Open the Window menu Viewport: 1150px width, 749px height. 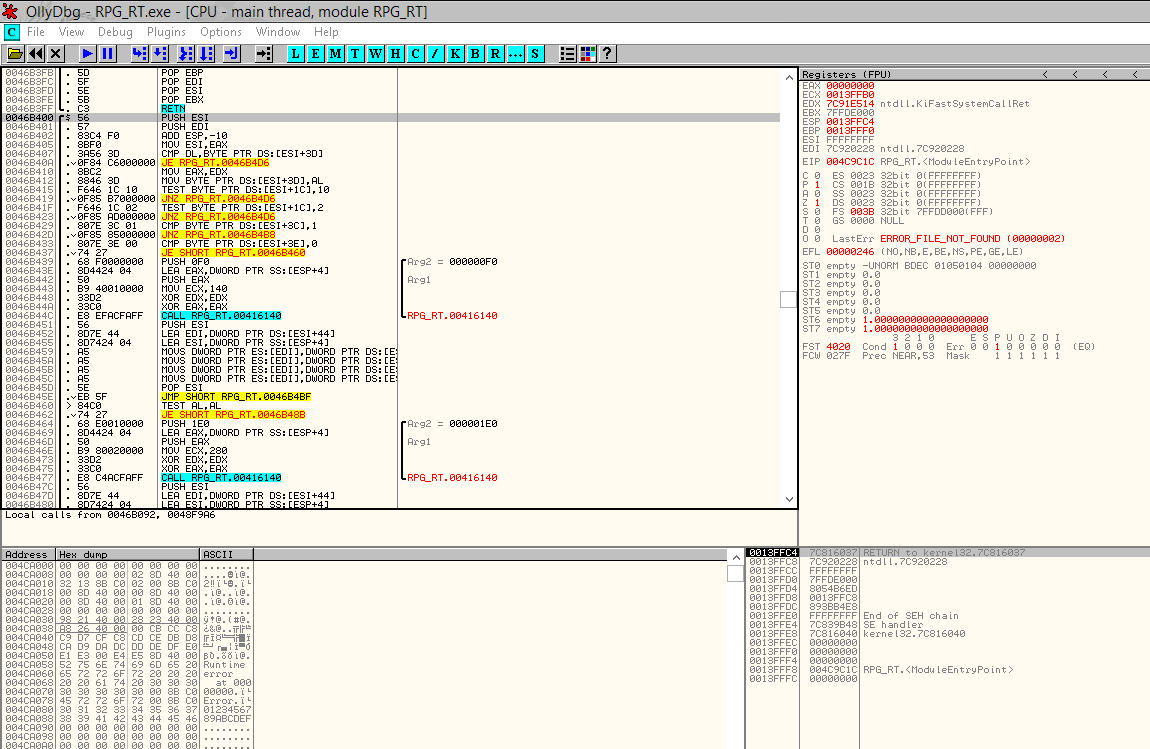278,32
